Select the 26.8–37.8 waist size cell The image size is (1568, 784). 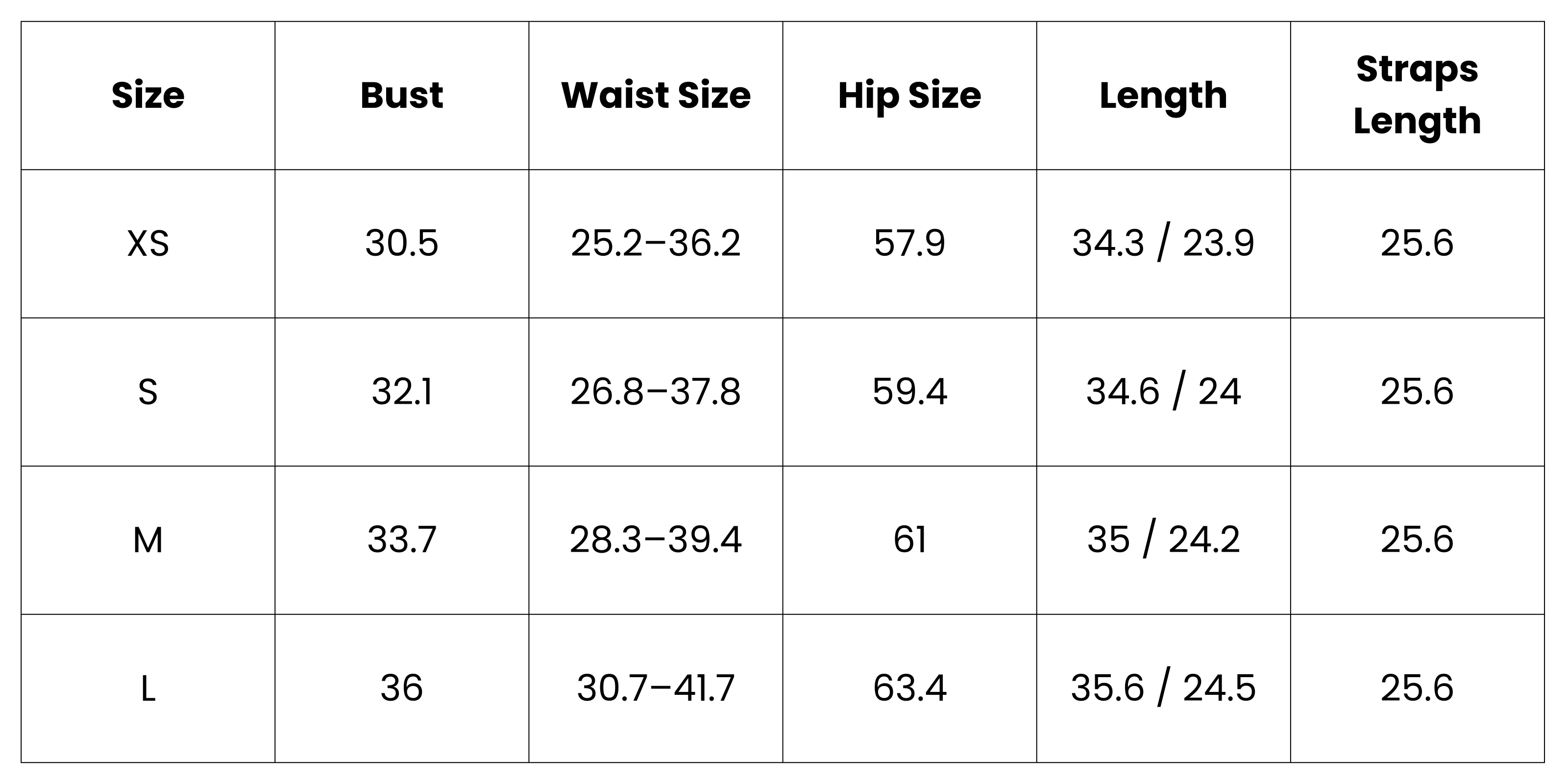[656, 392]
